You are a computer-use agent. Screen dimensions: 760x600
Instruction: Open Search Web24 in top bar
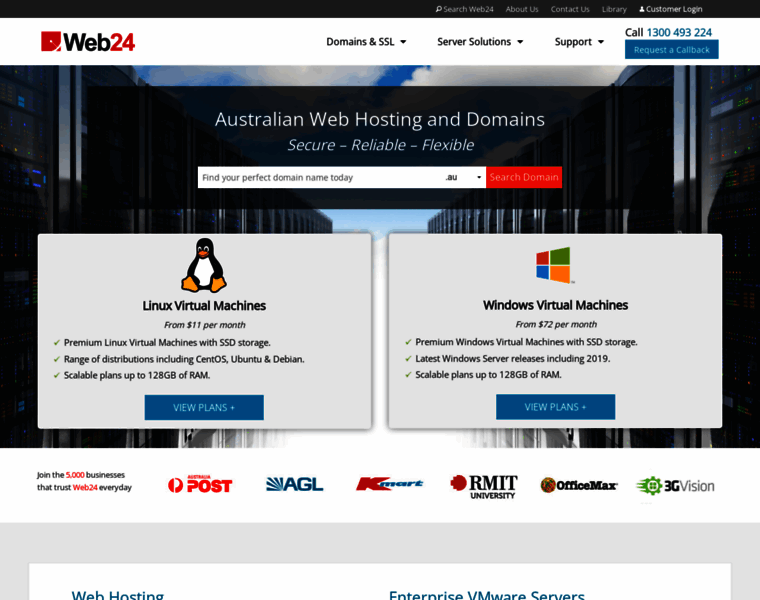(464, 9)
